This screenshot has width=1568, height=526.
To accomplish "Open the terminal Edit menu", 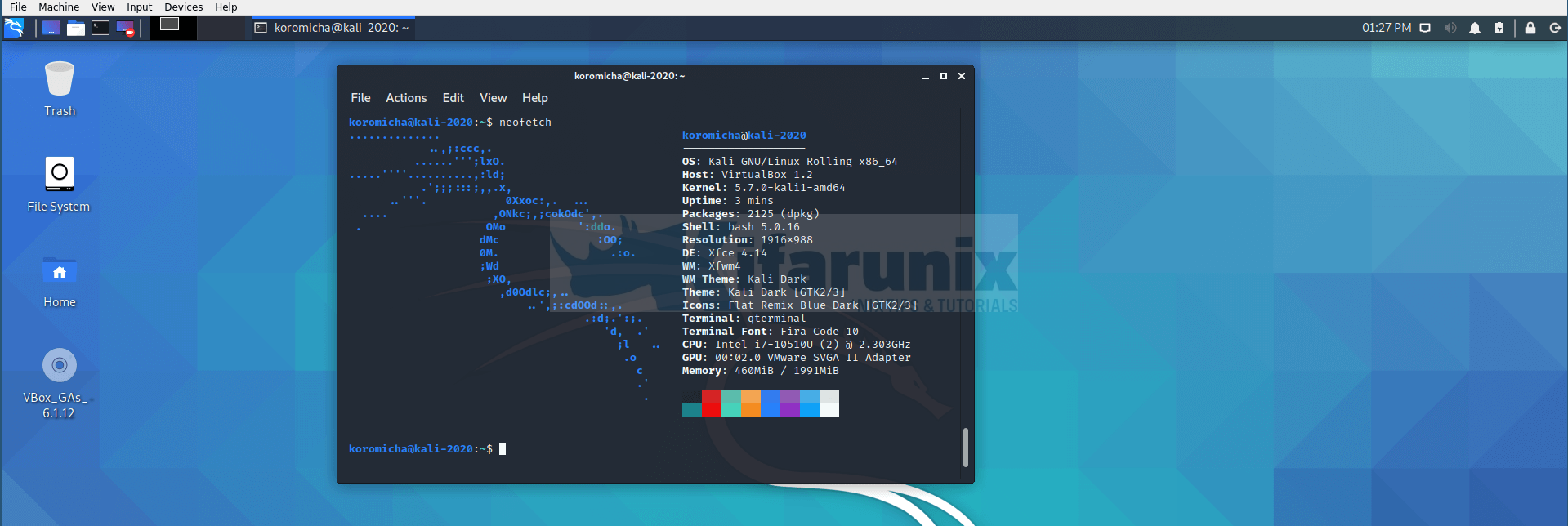I will 453,98.
